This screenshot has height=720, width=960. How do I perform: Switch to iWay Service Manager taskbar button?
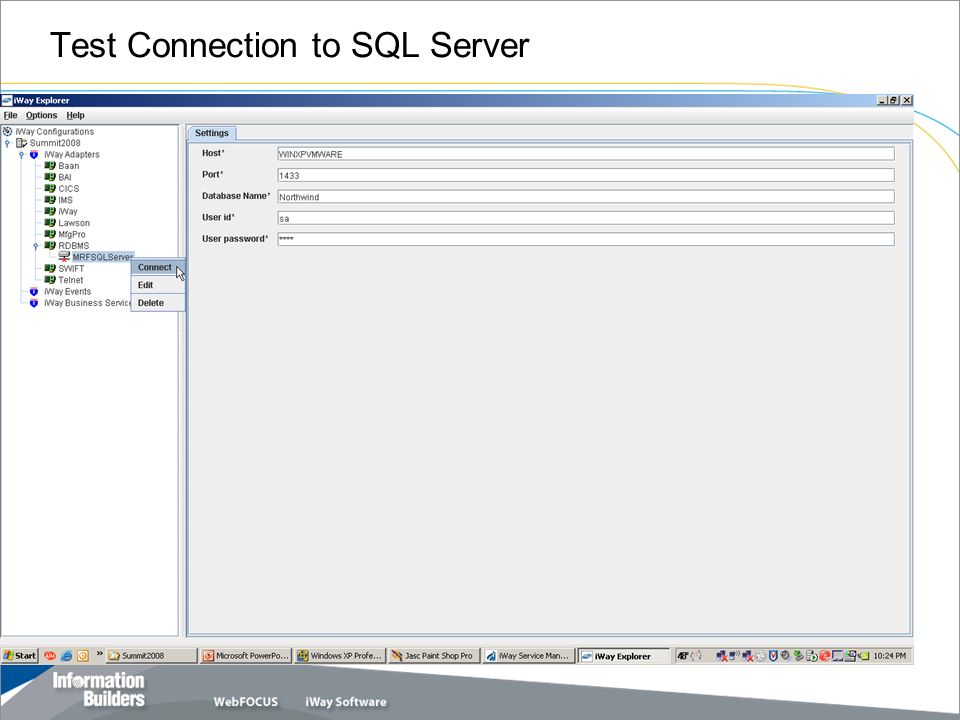coord(528,656)
